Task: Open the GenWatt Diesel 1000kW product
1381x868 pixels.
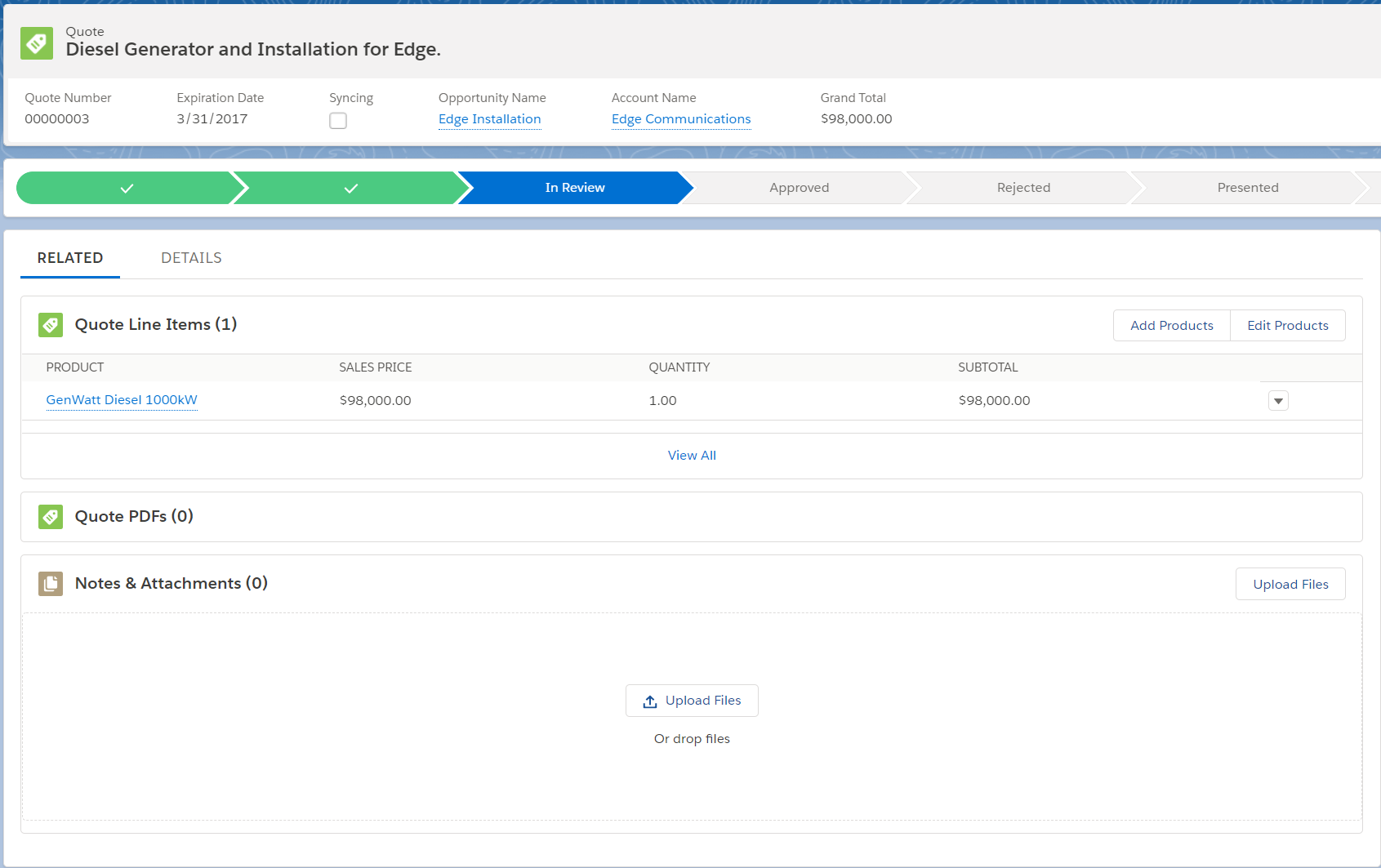Action: click(122, 400)
